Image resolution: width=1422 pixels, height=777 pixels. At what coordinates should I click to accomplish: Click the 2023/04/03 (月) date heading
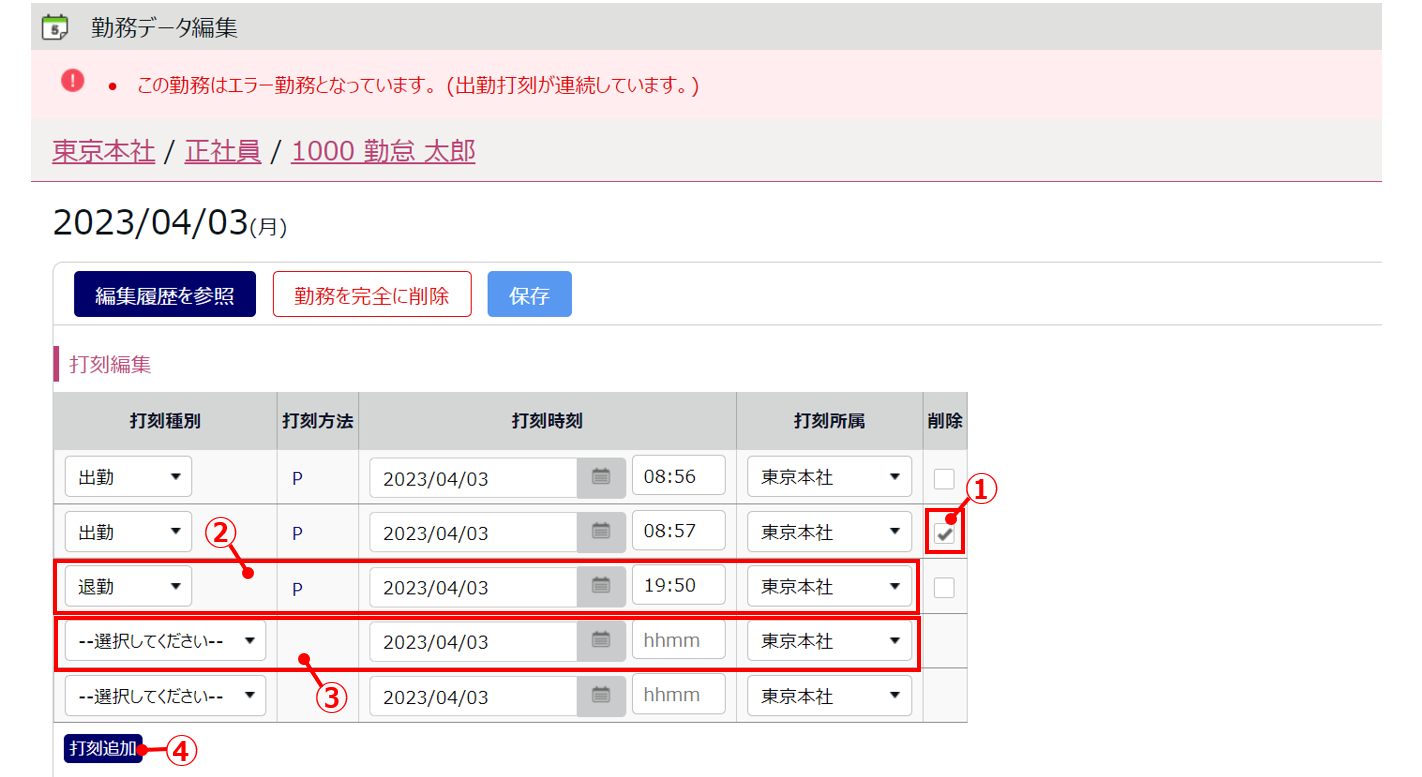(170, 223)
